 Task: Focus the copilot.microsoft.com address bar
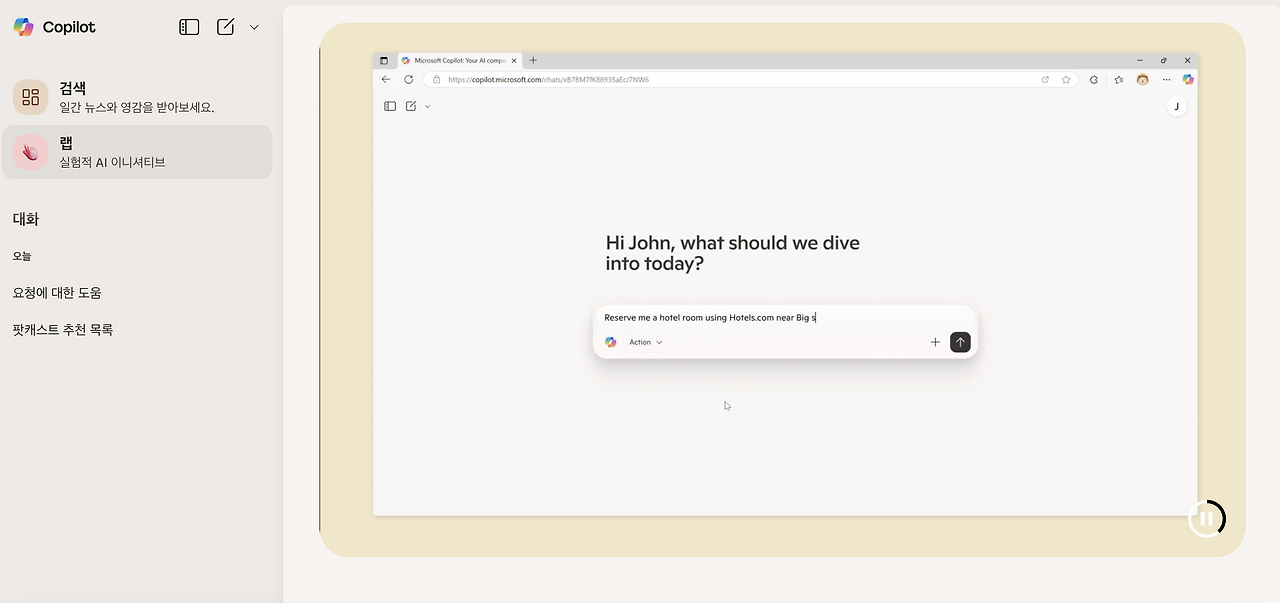(x=750, y=79)
